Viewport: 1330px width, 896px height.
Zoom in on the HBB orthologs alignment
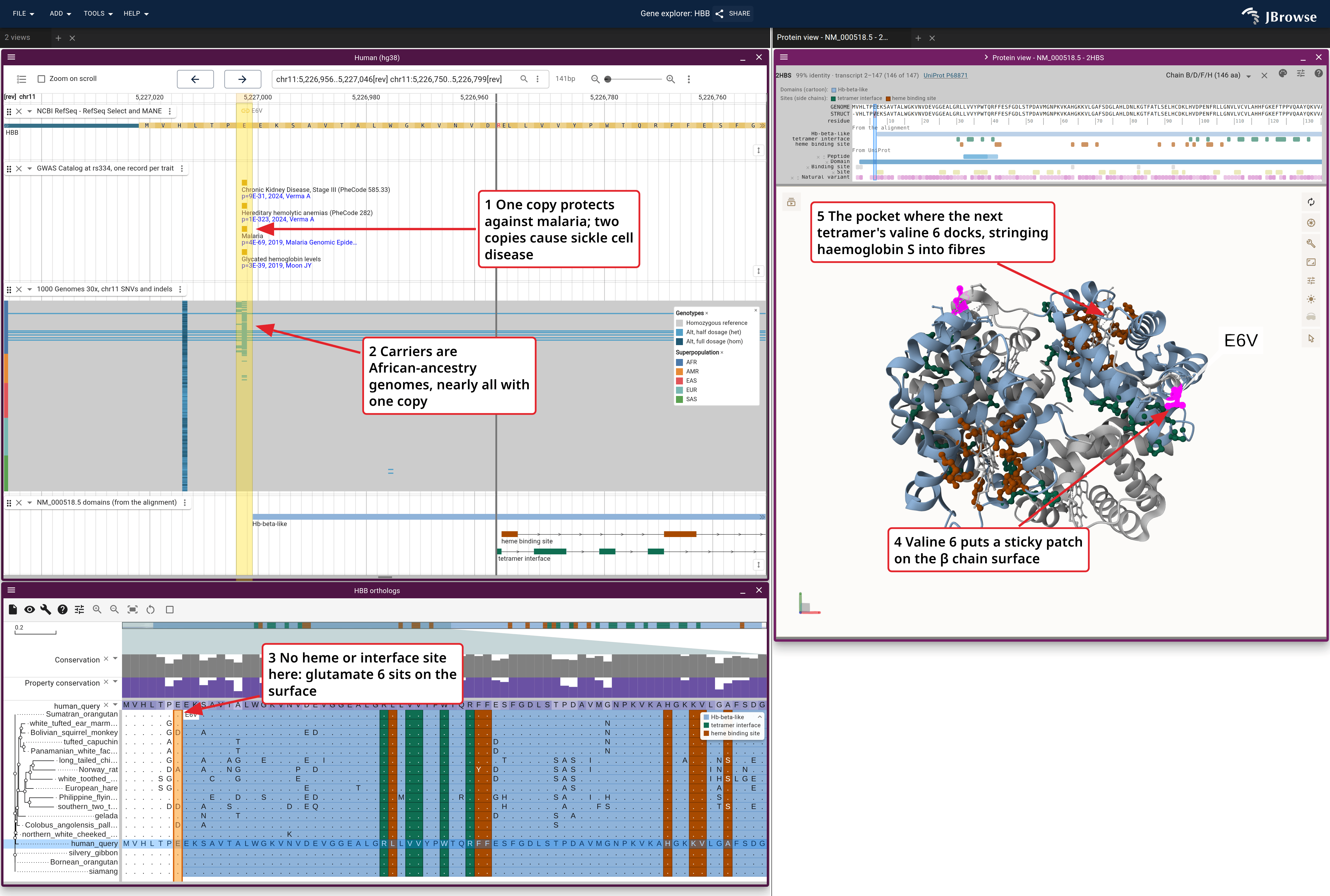(97, 610)
